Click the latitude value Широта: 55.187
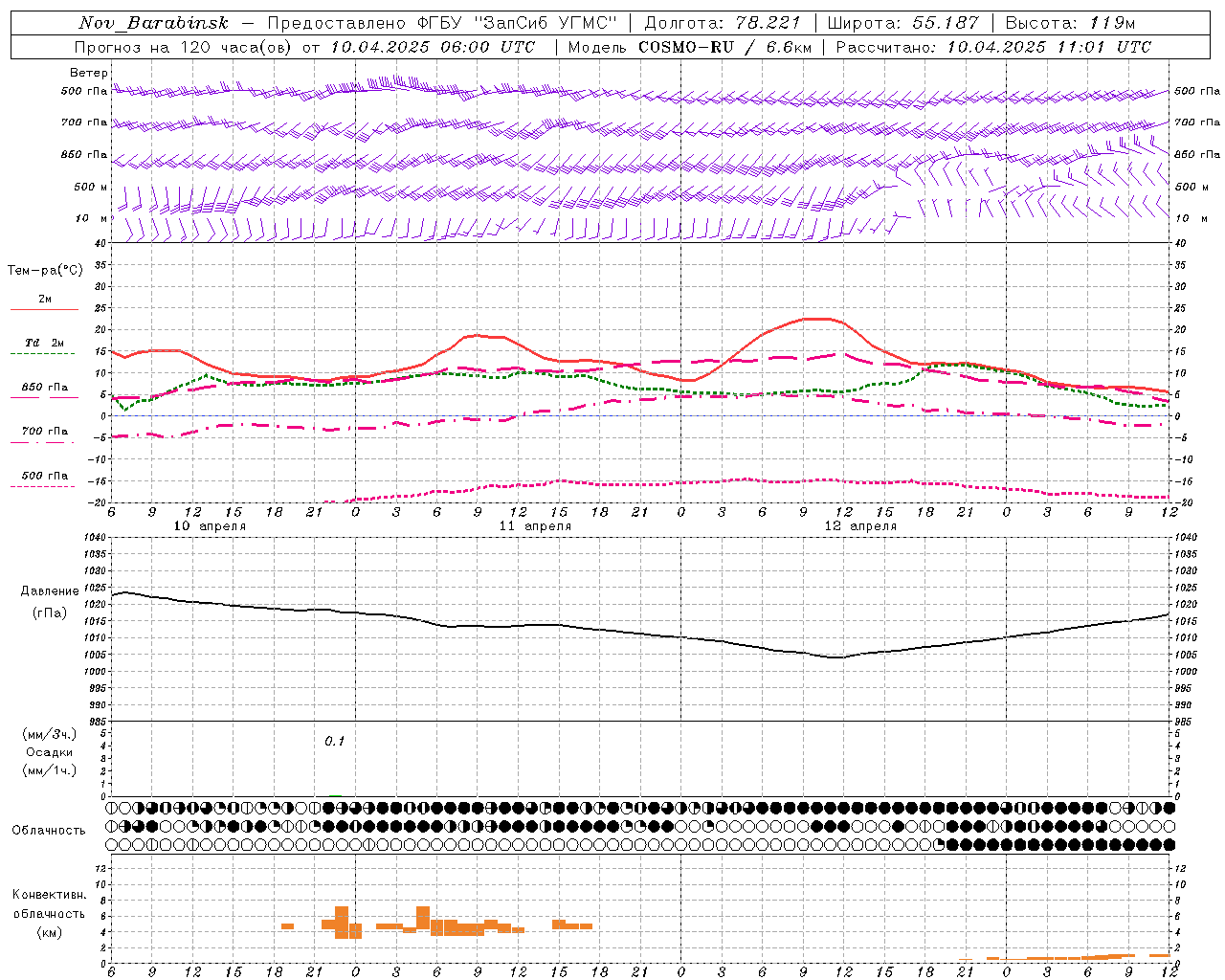The height and width of the screenshot is (980, 1225). (903, 23)
